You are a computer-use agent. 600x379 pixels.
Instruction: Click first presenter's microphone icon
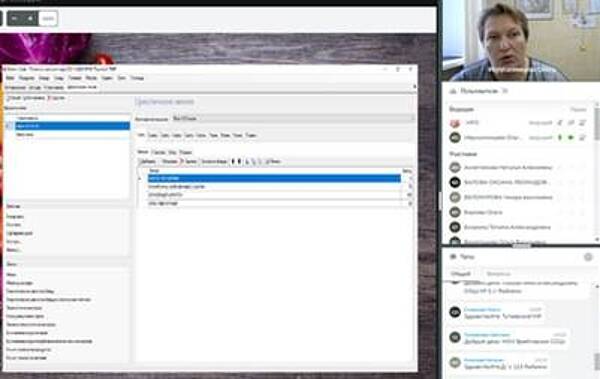(560, 123)
